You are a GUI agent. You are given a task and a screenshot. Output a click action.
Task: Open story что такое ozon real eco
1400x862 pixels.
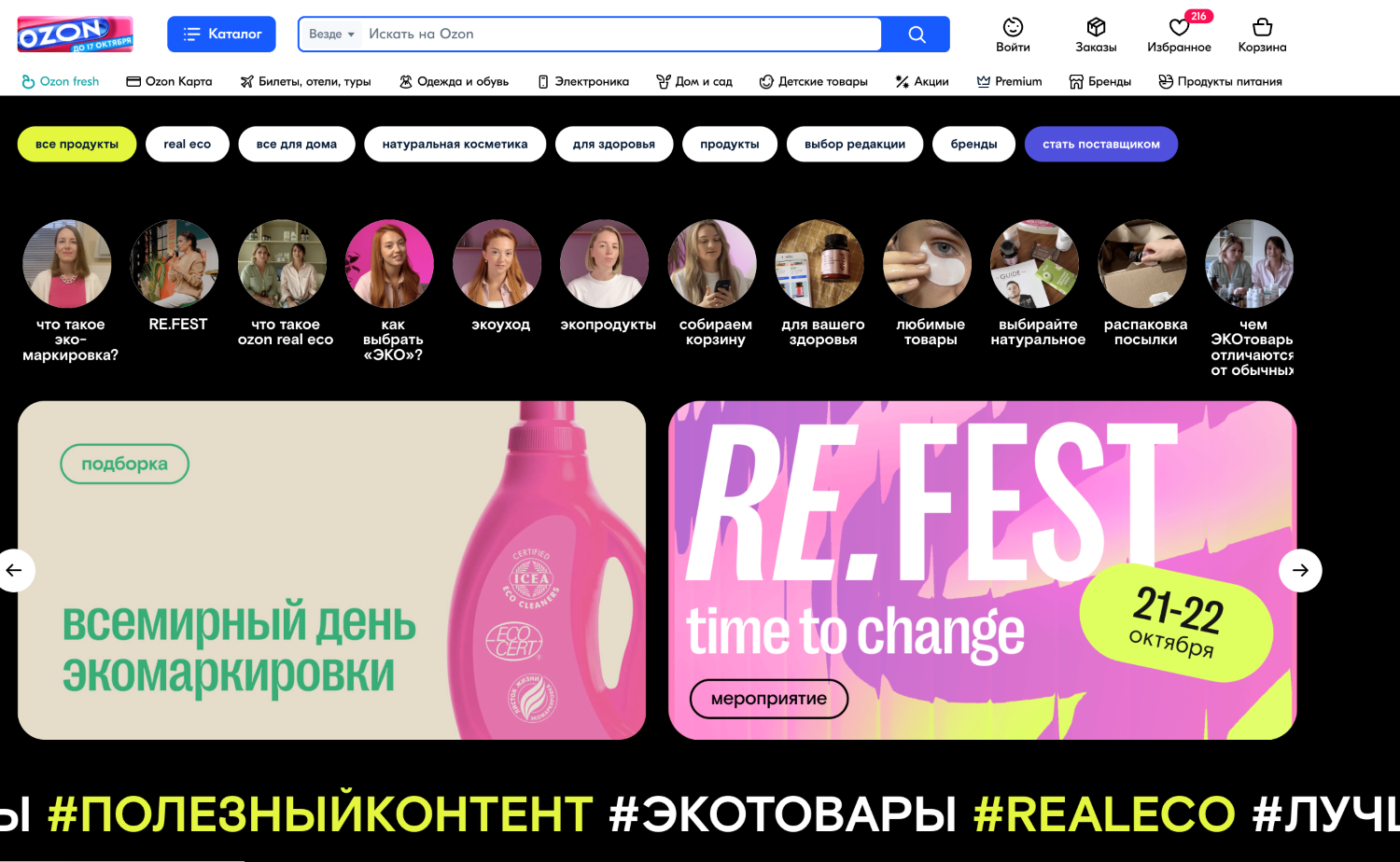pos(282,264)
